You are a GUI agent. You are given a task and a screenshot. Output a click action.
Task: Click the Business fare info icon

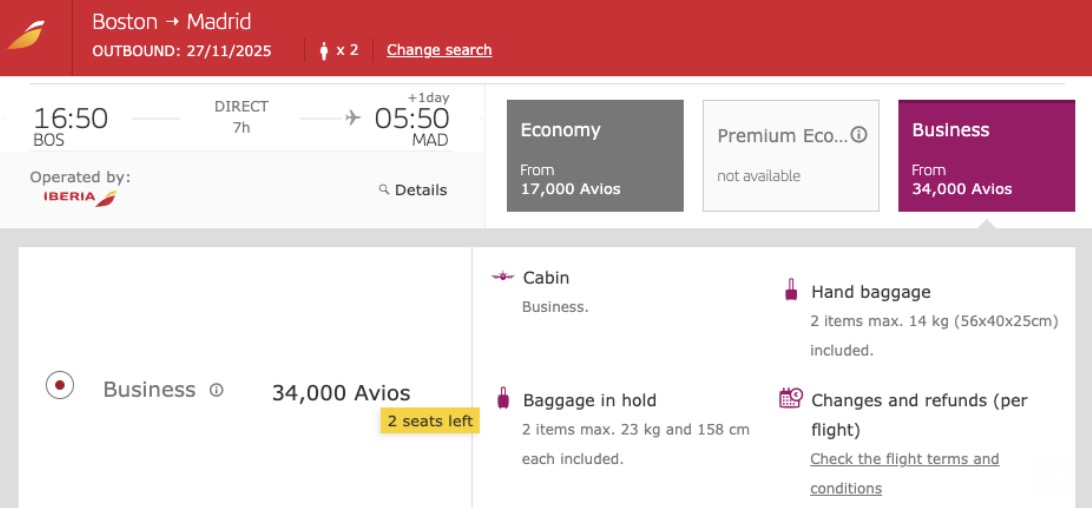click(x=216, y=390)
